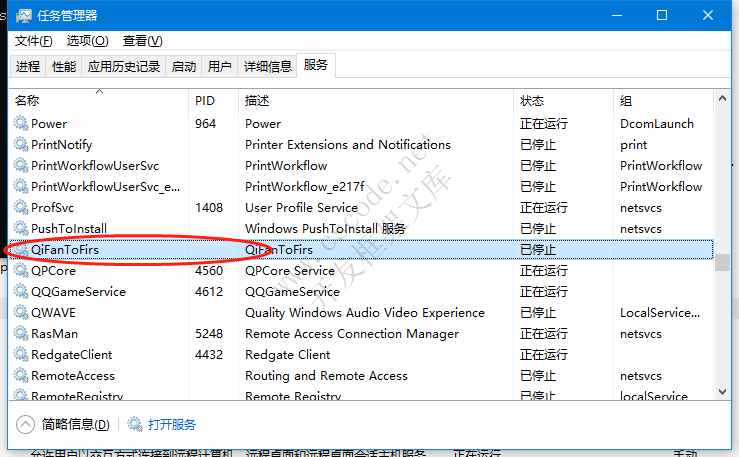Switch to the 启动 tab
The height and width of the screenshot is (457, 739).
click(184, 66)
